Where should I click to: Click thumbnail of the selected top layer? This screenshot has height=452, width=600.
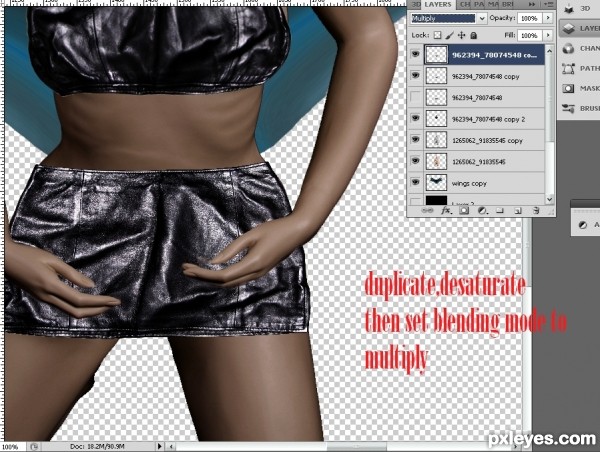point(436,55)
